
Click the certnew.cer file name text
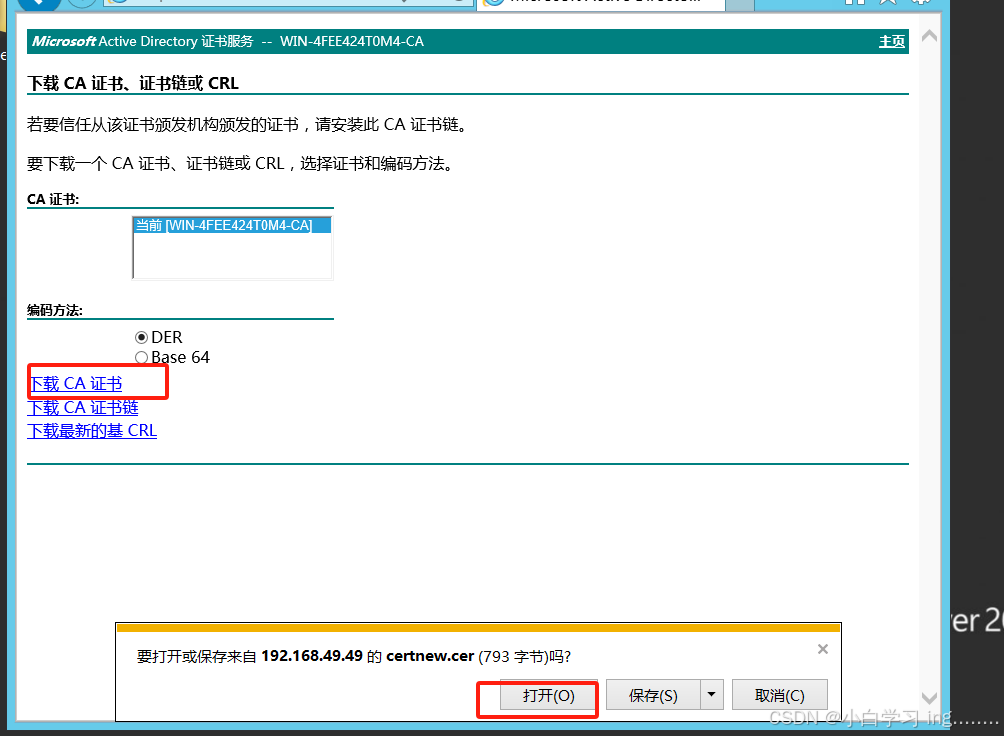(x=430, y=657)
